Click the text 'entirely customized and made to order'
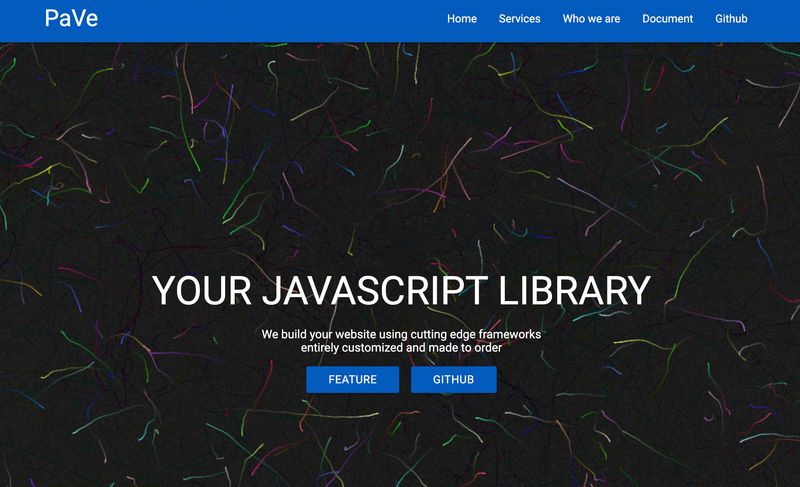This screenshot has width=800, height=487. point(401,348)
